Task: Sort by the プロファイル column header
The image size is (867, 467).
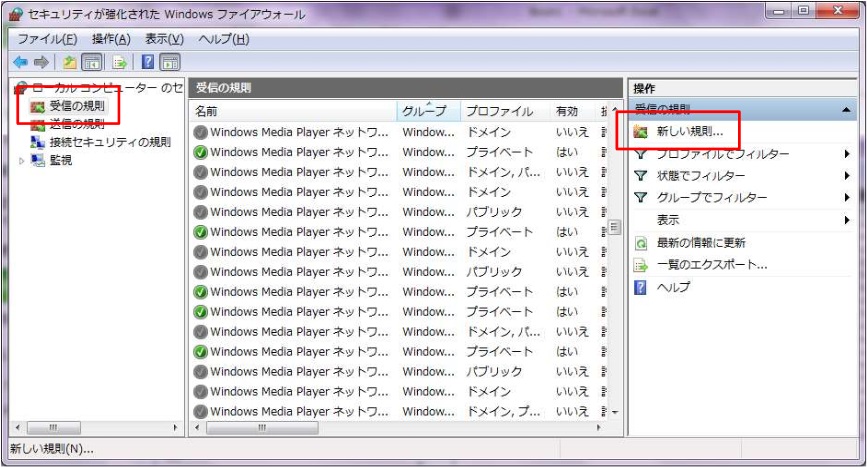Action: (505, 111)
